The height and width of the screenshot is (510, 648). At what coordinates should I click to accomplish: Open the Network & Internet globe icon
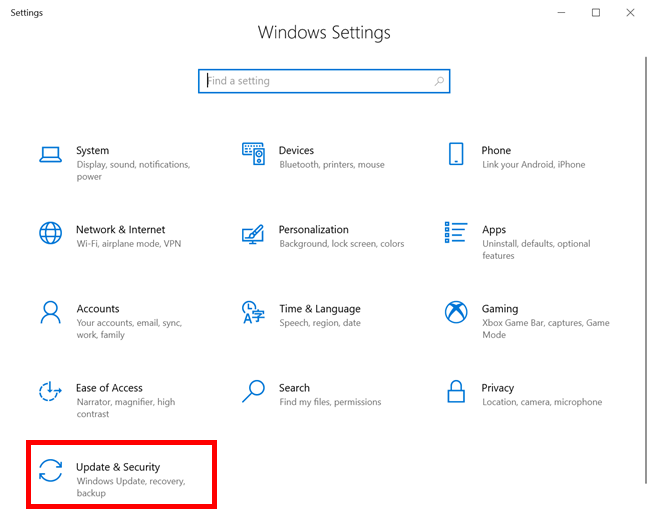50,233
